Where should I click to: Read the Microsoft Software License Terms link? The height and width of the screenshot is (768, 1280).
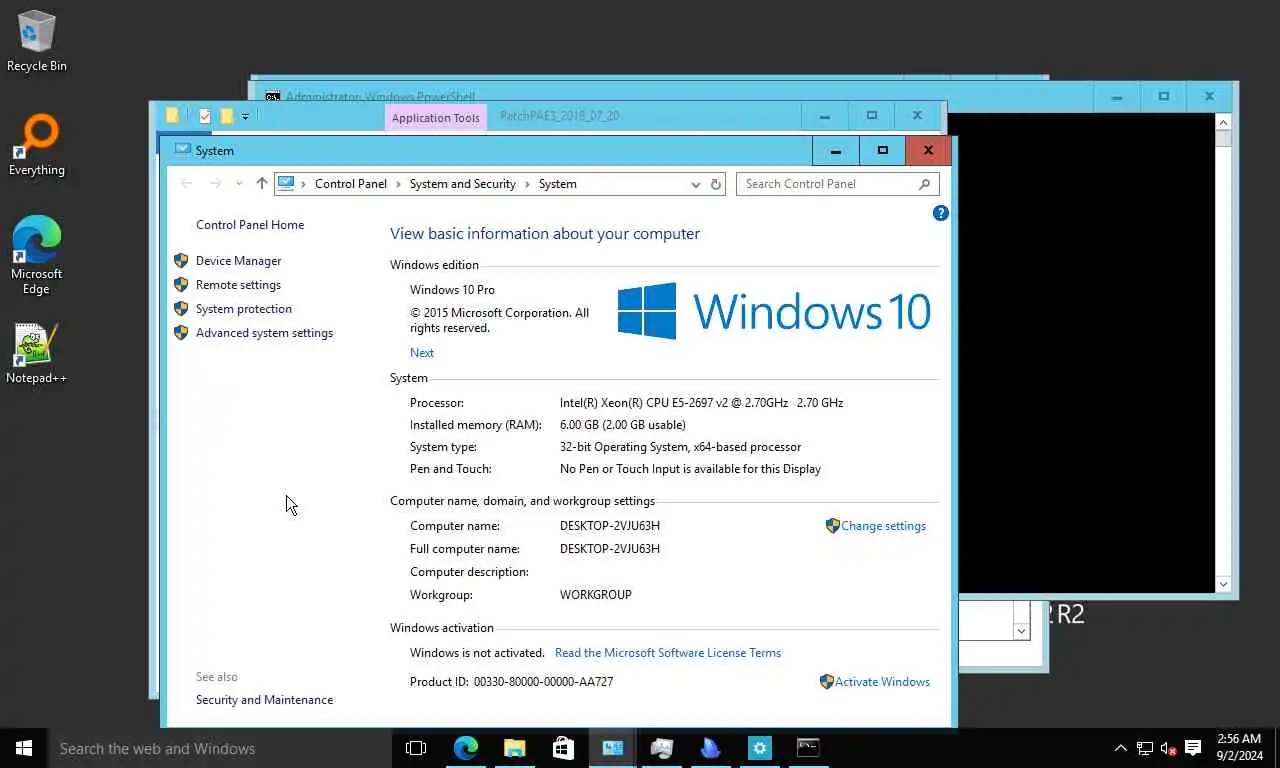pos(668,653)
